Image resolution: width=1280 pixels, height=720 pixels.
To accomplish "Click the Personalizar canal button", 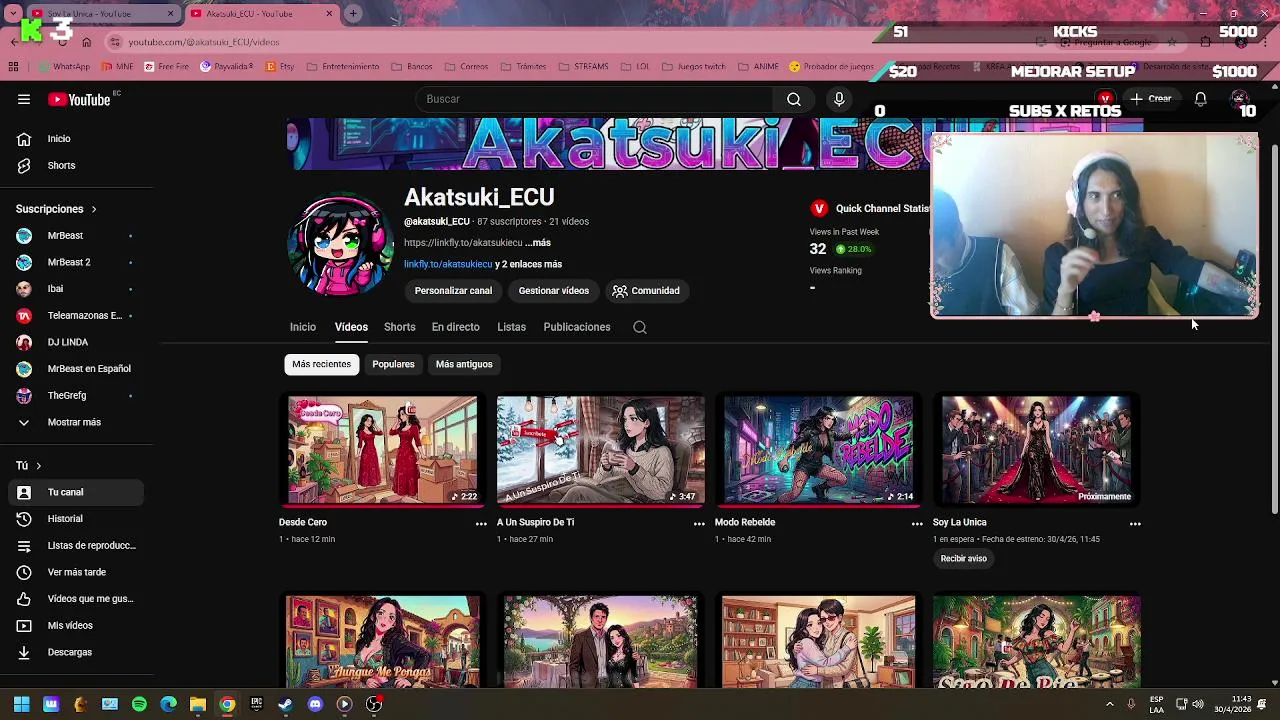I will coord(453,291).
